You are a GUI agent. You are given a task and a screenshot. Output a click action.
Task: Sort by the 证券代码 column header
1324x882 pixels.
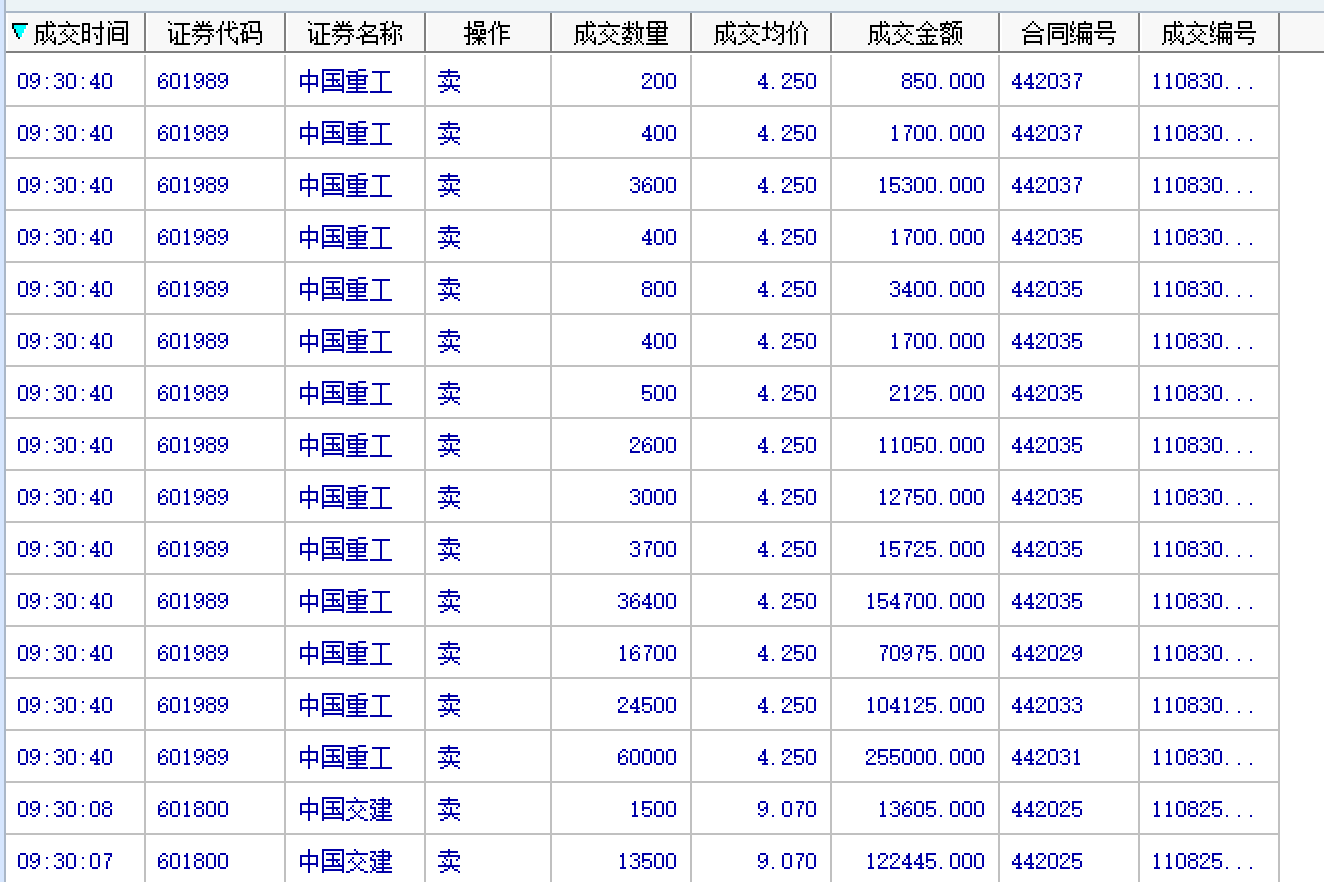(x=215, y=34)
